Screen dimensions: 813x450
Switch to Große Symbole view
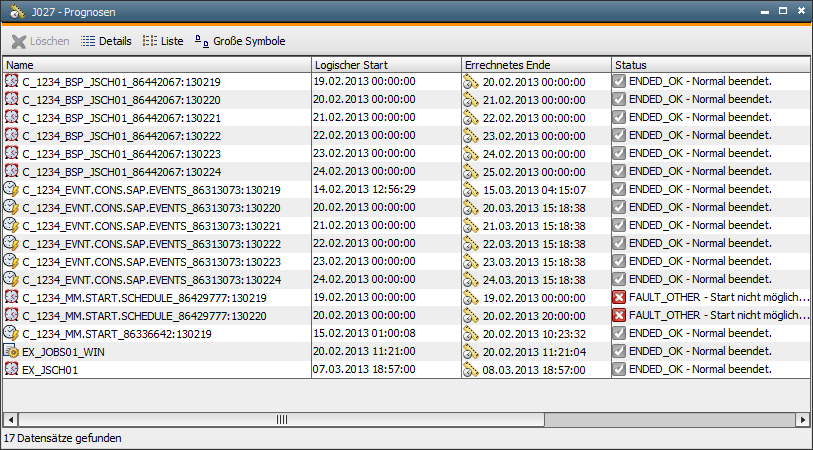(x=240, y=41)
